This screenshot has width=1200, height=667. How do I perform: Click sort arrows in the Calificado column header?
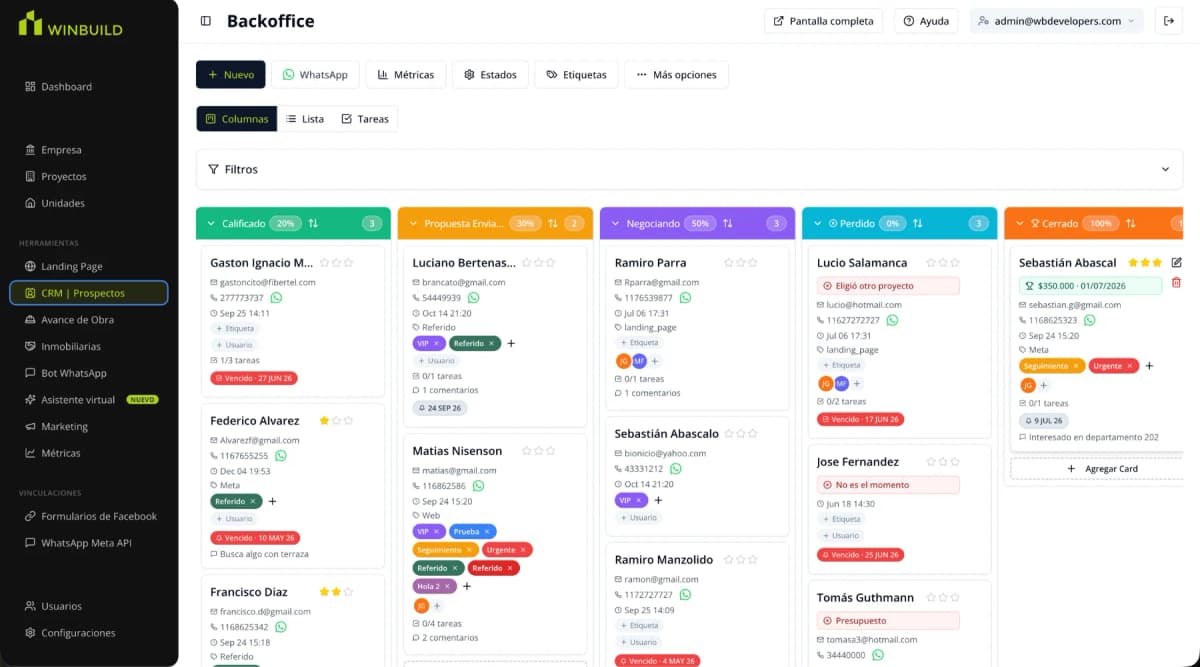click(313, 223)
